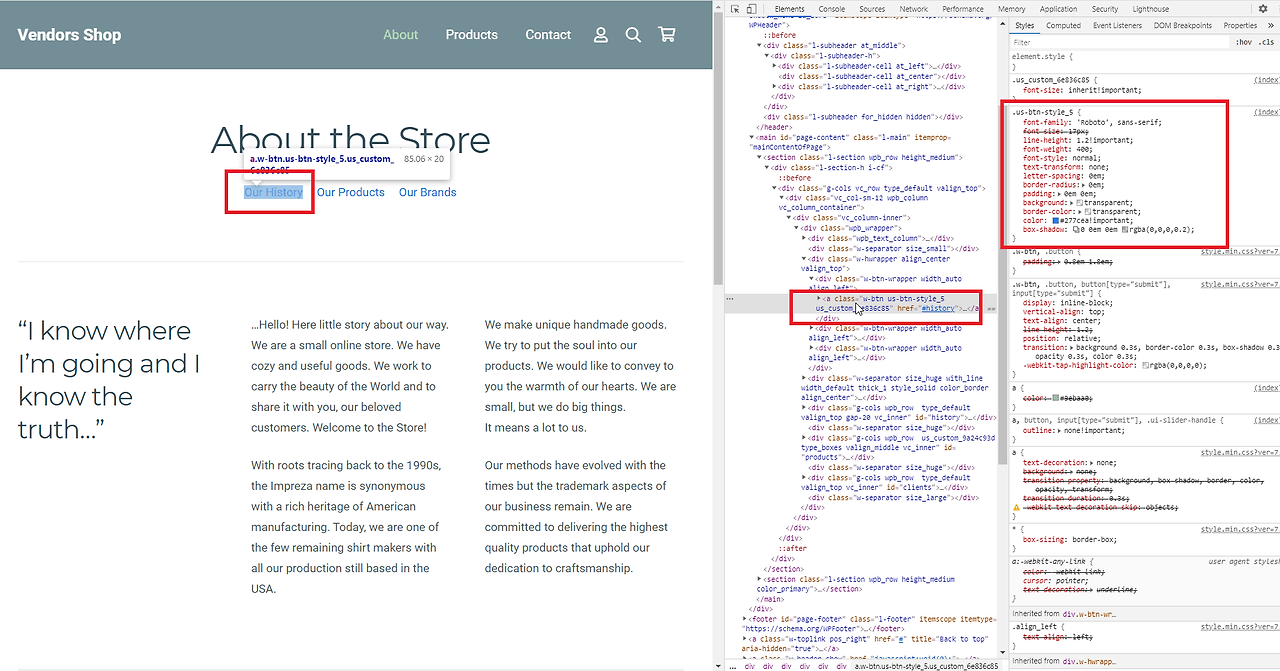This screenshot has width=1280, height=671.
Task: Click the #history href link in DOM
Action: (937, 308)
